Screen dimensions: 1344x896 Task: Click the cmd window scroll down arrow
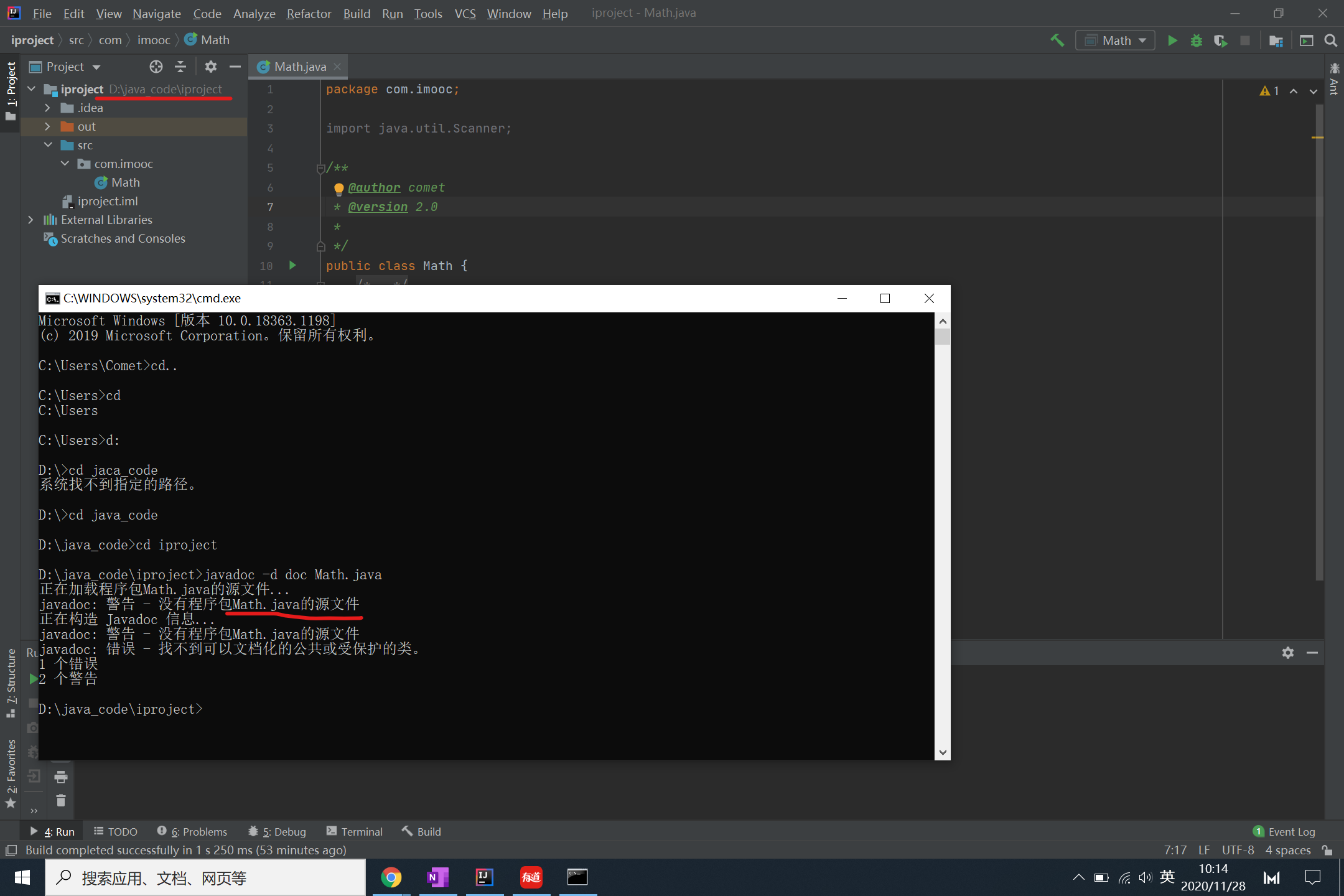point(943,752)
